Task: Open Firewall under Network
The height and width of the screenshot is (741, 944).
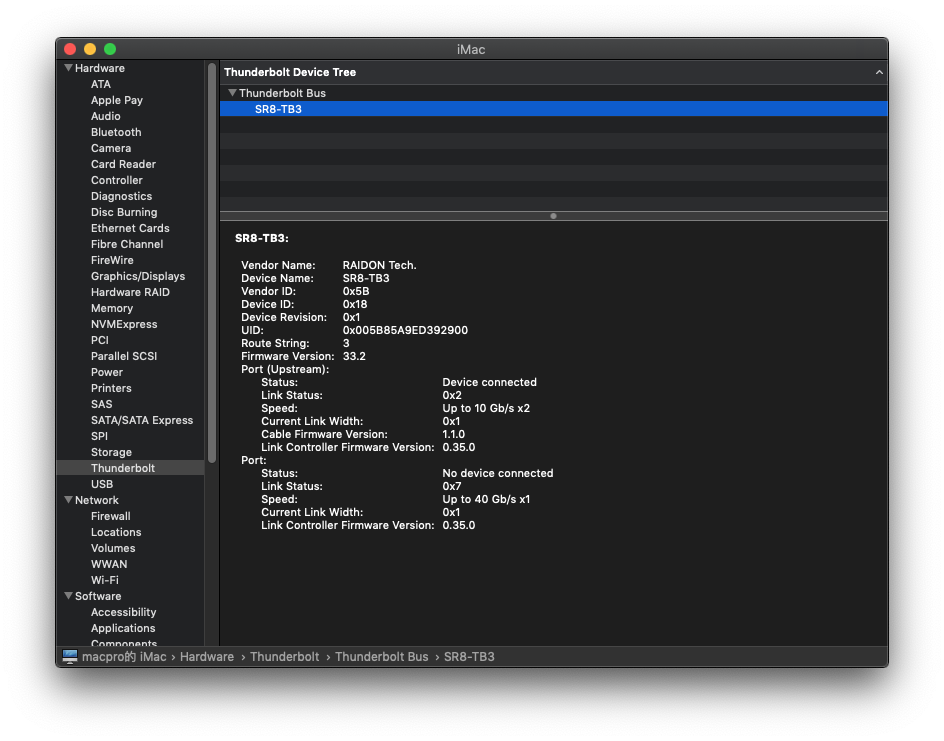Action: point(111,516)
